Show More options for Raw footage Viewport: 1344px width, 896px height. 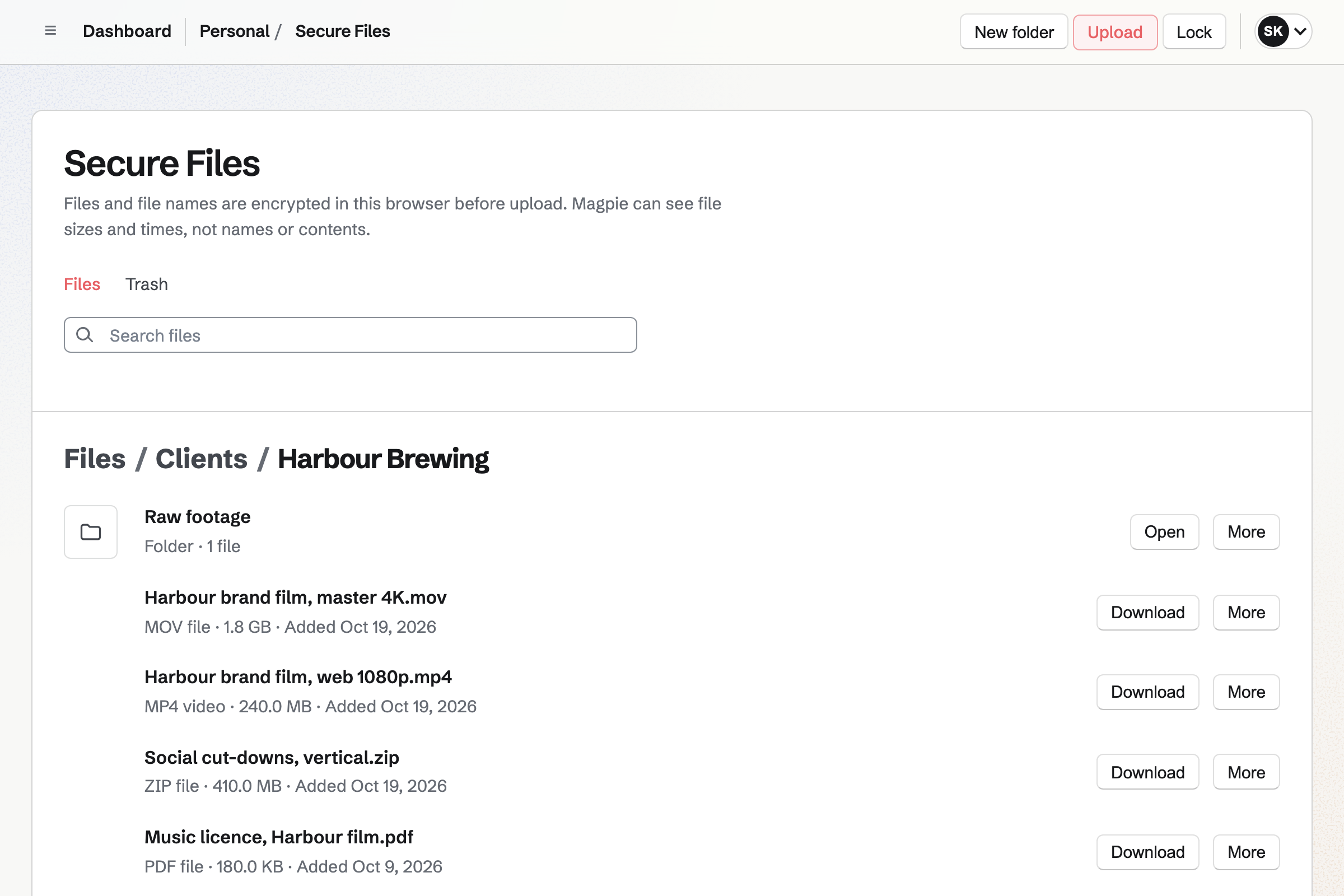coord(1245,532)
